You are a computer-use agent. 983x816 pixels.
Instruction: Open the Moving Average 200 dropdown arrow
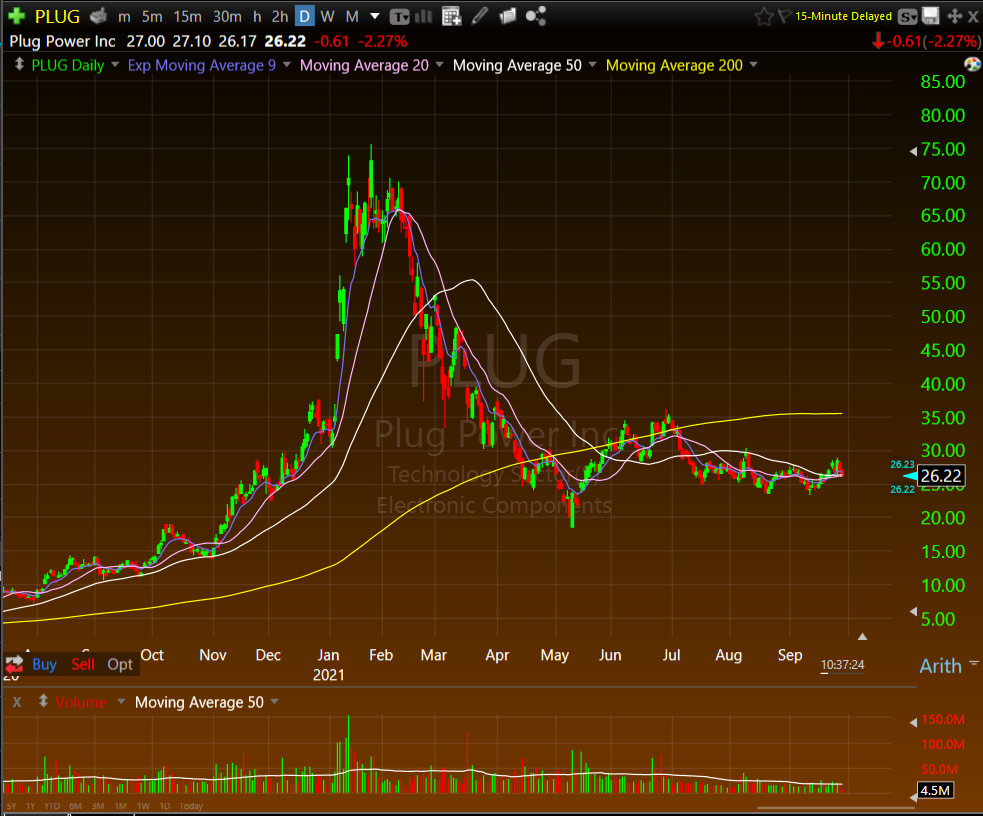(754, 65)
